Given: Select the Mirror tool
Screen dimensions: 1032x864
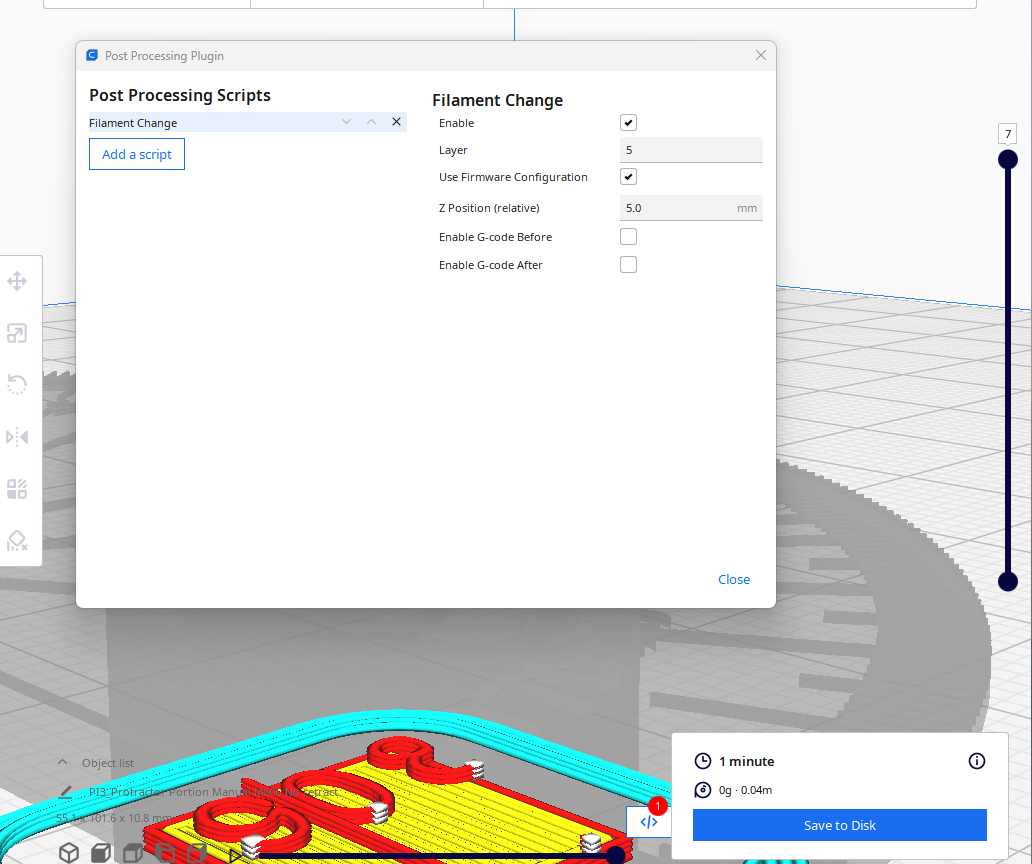Looking at the screenshot, I should [17, 436].
